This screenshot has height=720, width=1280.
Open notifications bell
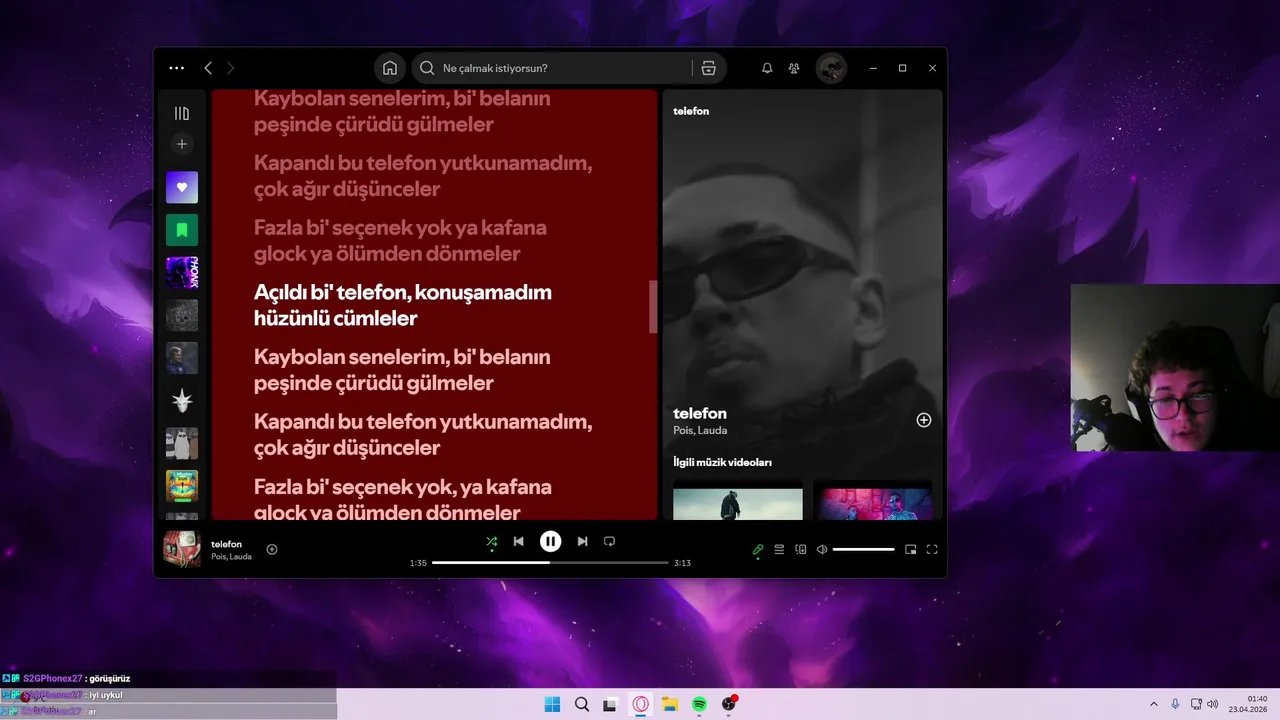coord(767,68)
